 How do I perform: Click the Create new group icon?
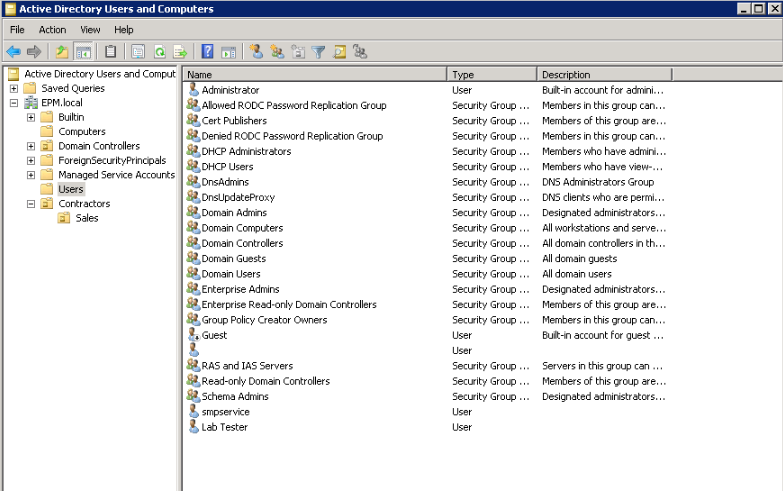coord(277,51)
